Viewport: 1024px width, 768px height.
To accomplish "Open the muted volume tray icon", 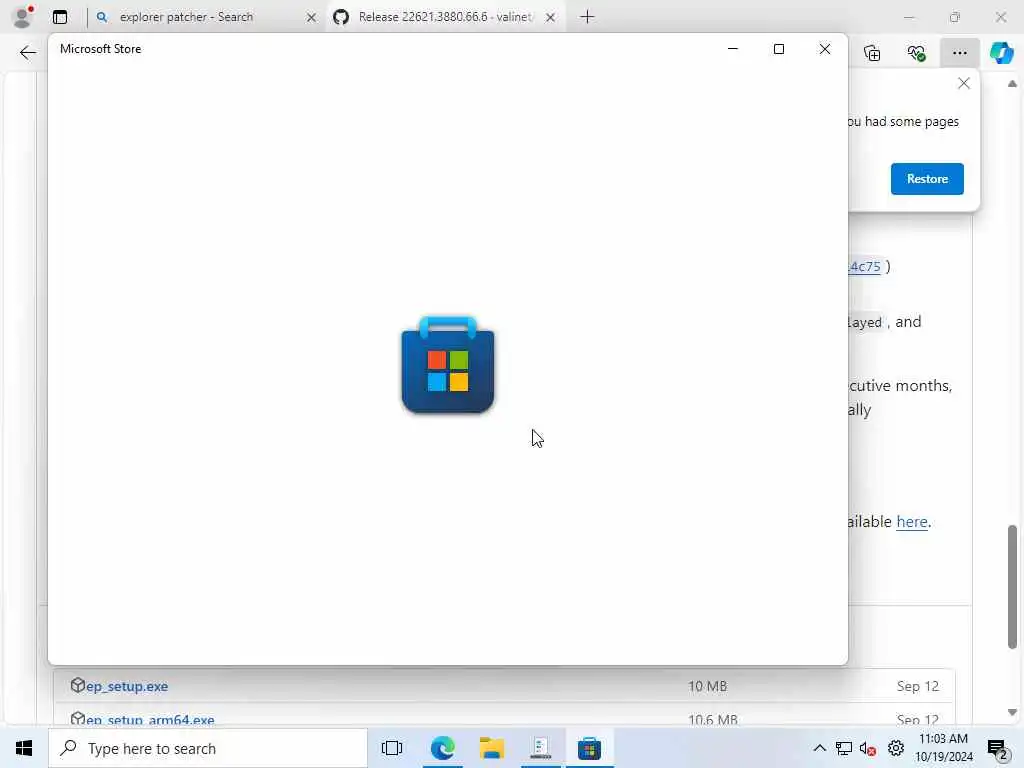I will (x=868, y=748).
